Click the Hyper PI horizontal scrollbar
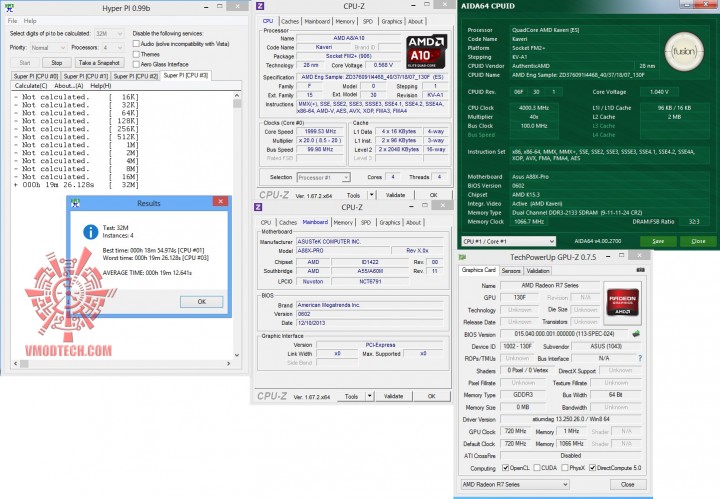 (123, 363)
